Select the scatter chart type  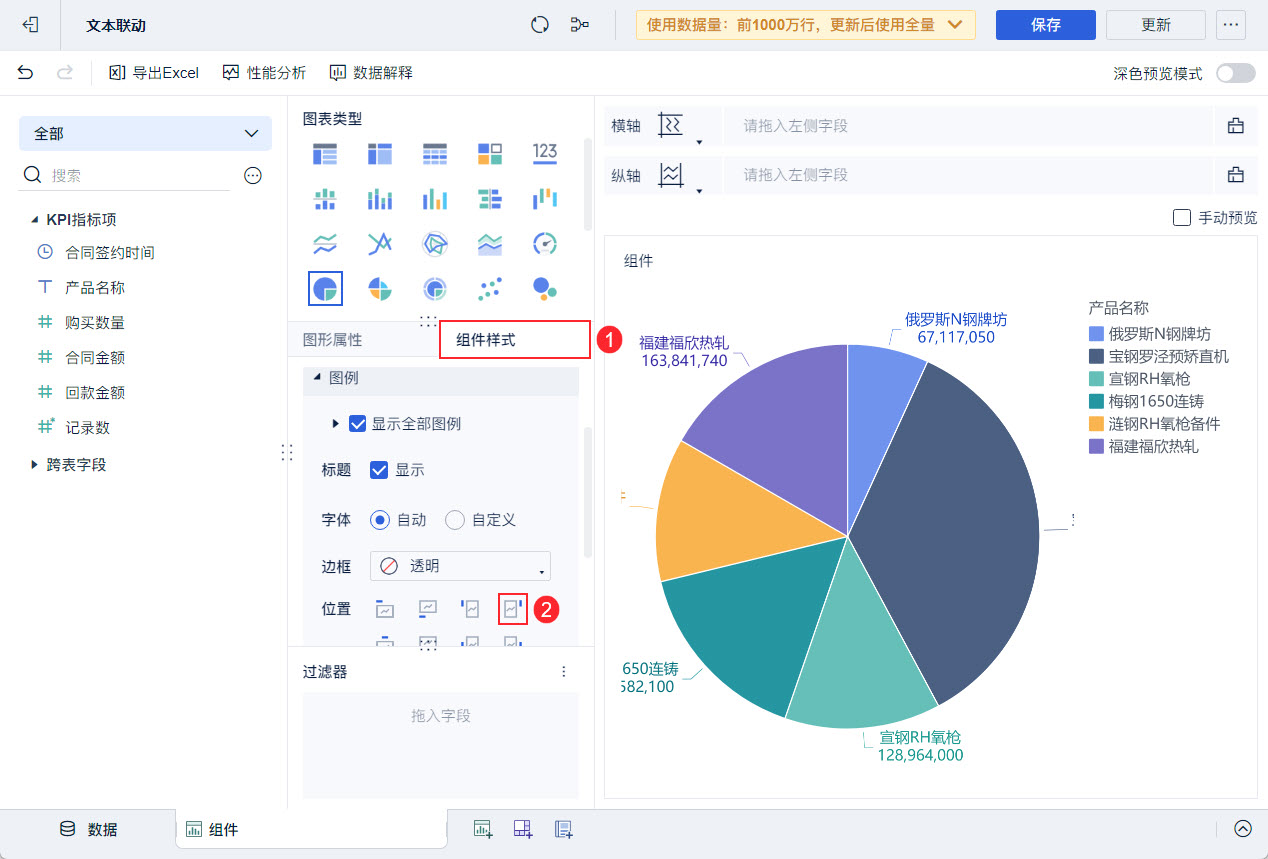coord(490,288)
